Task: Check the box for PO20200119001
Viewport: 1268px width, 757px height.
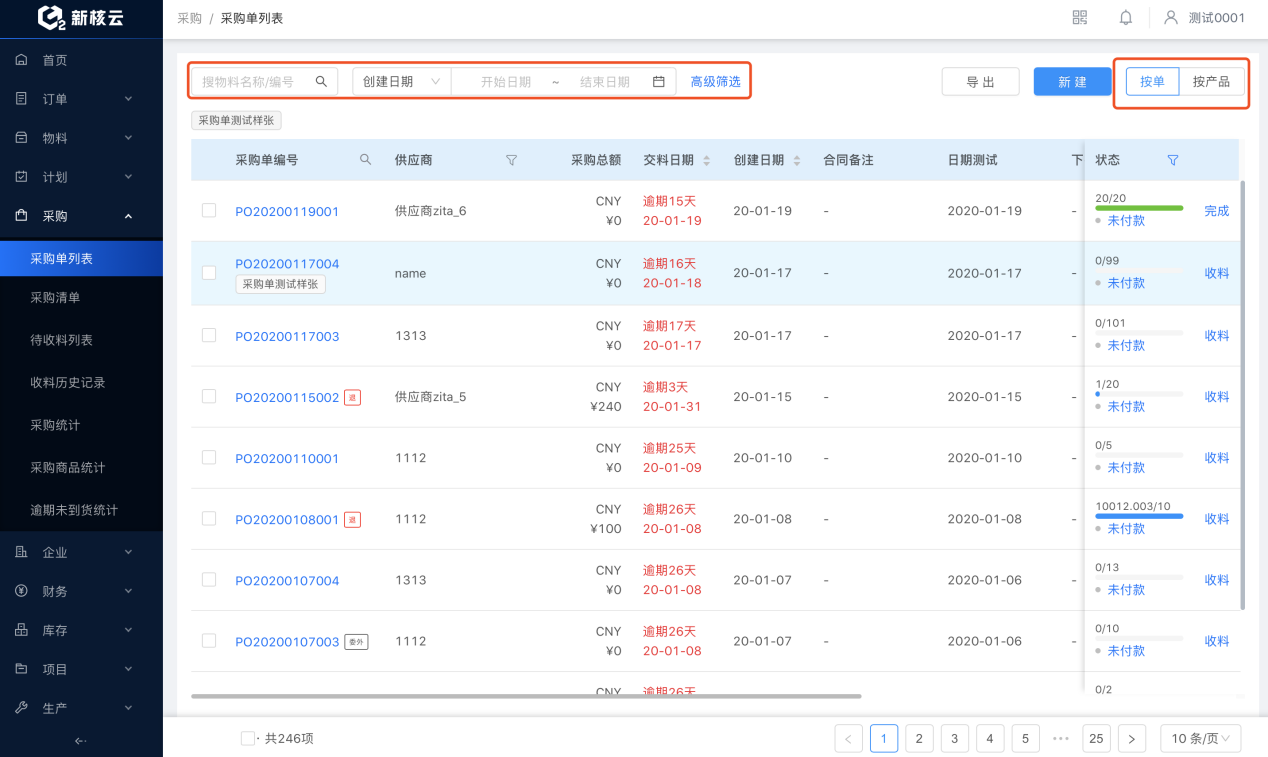Action: coord(209,210)
